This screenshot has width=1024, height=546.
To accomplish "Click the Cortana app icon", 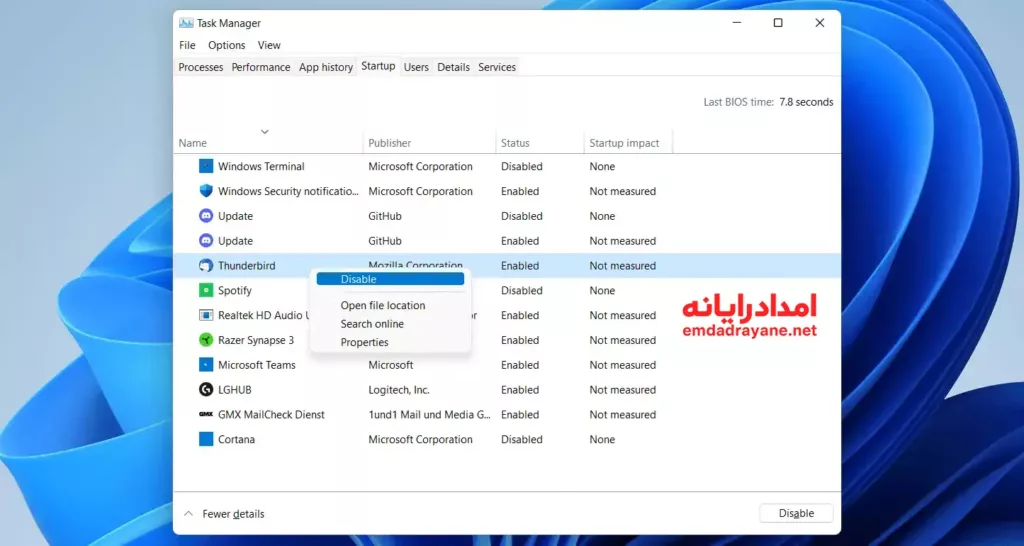I will (x=206, y=440).
